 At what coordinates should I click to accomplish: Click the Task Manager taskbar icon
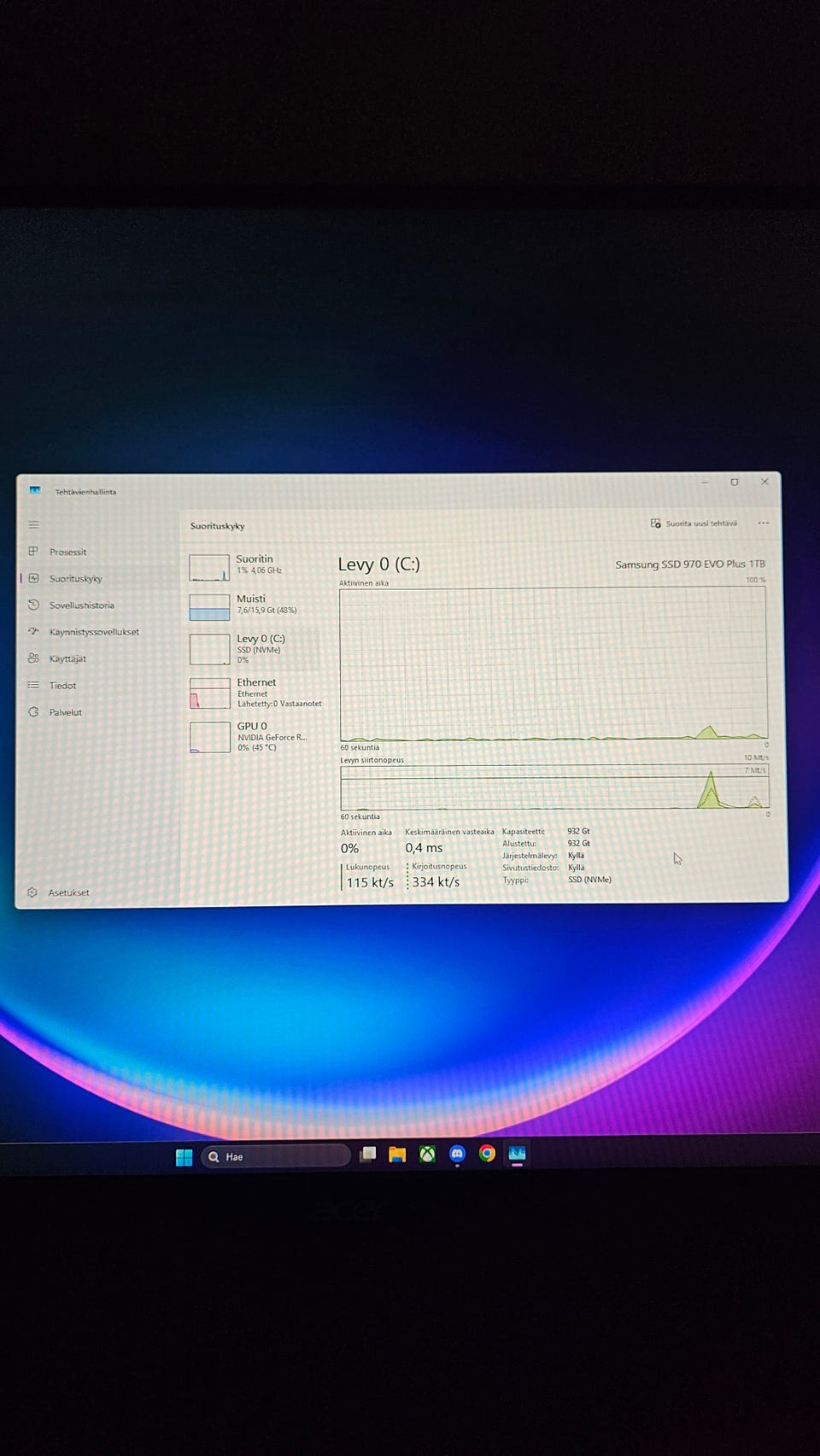click(x=517, y=1155)
